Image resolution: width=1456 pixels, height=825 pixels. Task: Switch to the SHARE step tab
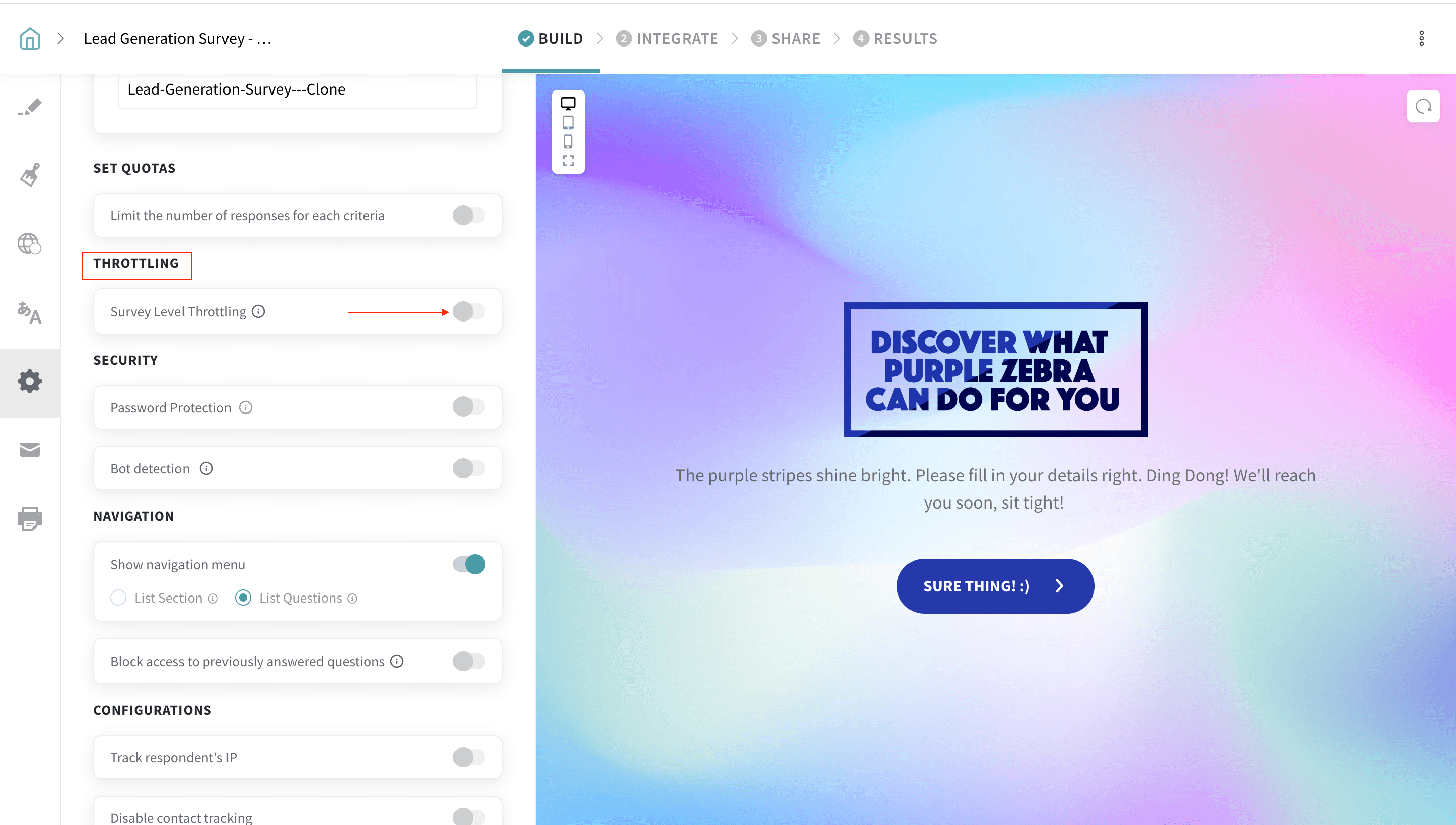[786, 38]
